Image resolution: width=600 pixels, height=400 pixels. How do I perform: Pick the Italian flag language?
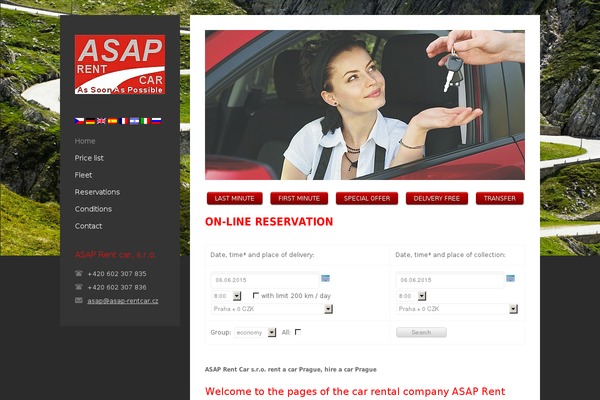click(145, 121)
